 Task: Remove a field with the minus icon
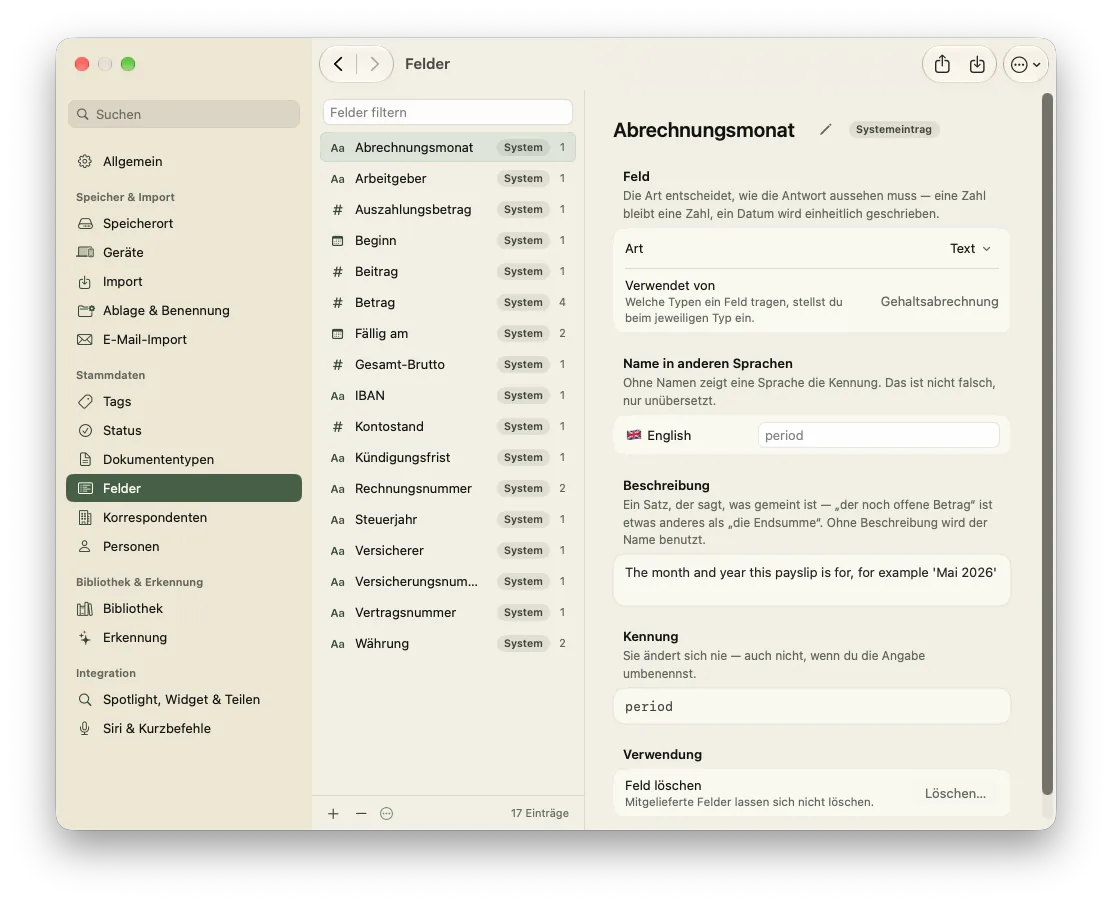361,813
